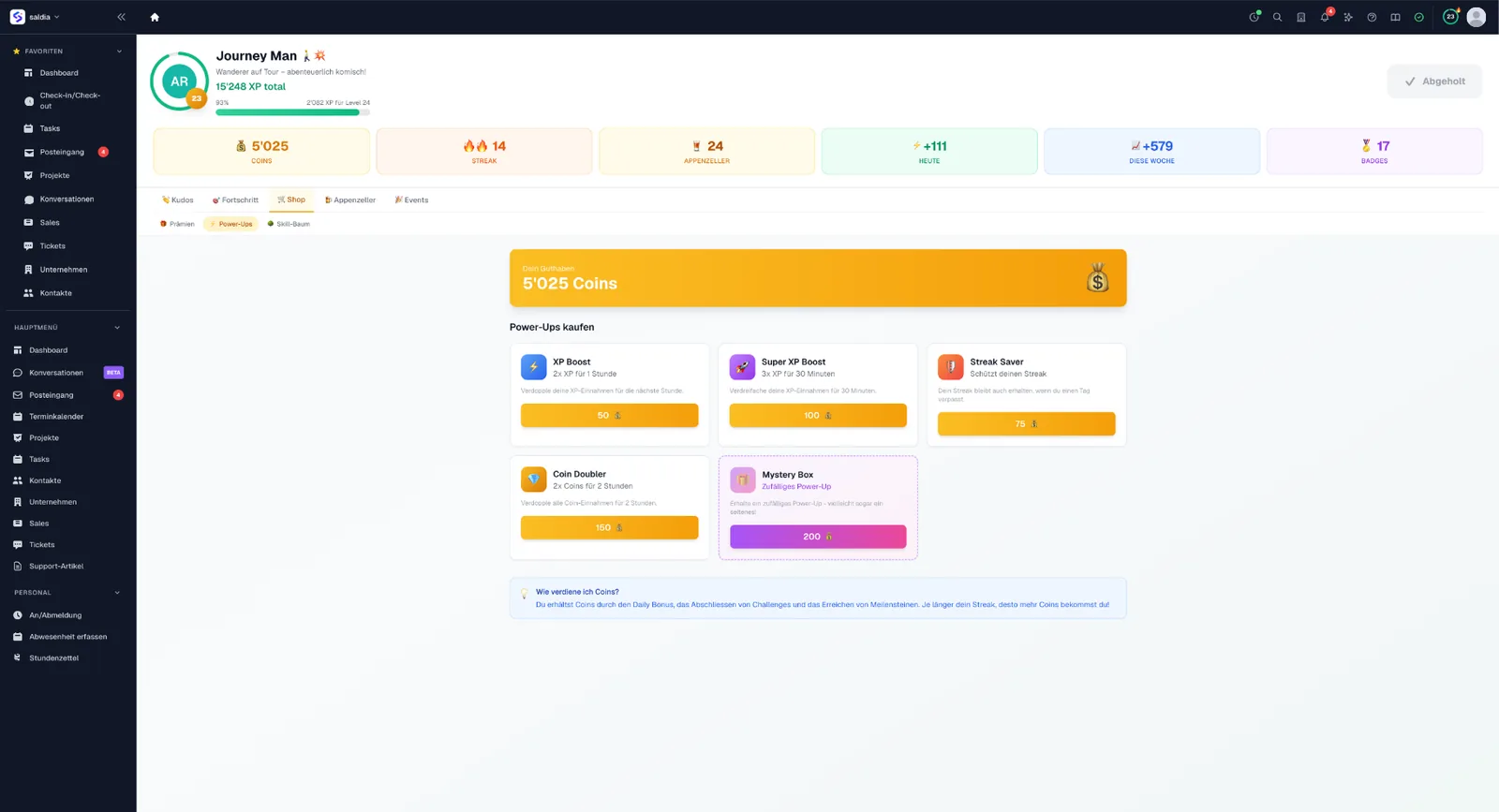Open the 5'025 Coins stat card
Screen dimensions: 1499x812
[x=261, y=152]
